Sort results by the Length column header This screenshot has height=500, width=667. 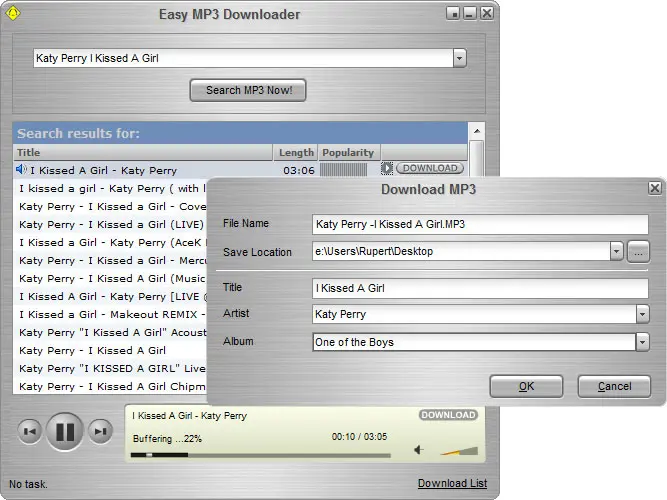point(296,153)
